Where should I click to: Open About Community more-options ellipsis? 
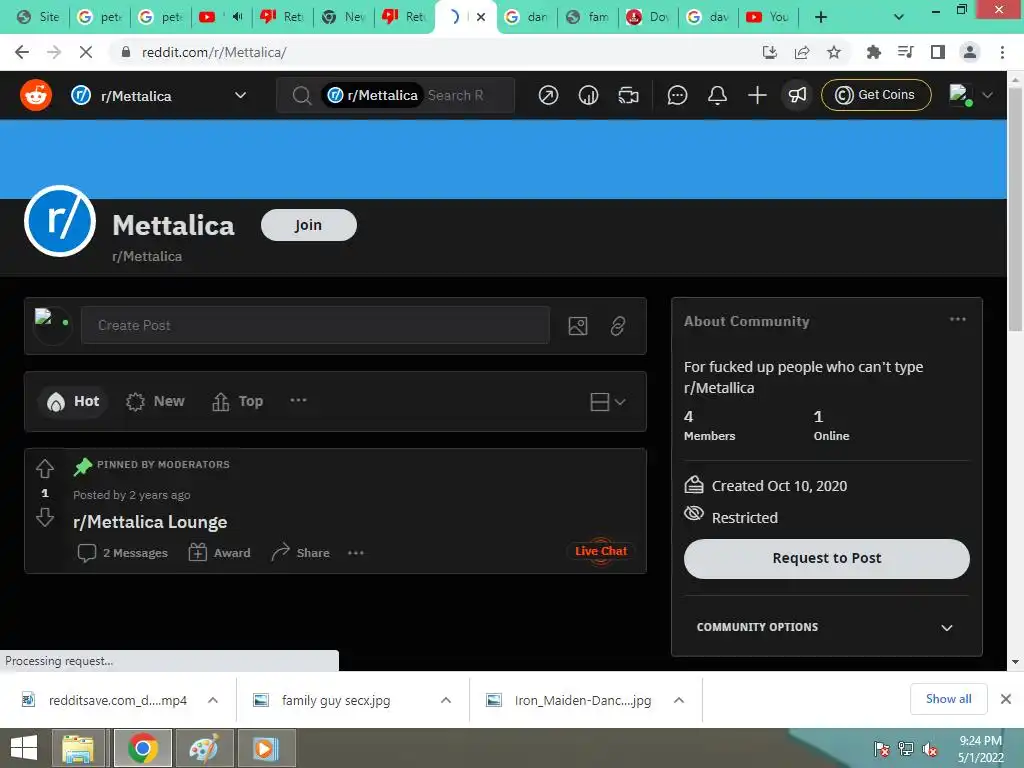click(957, 319)
